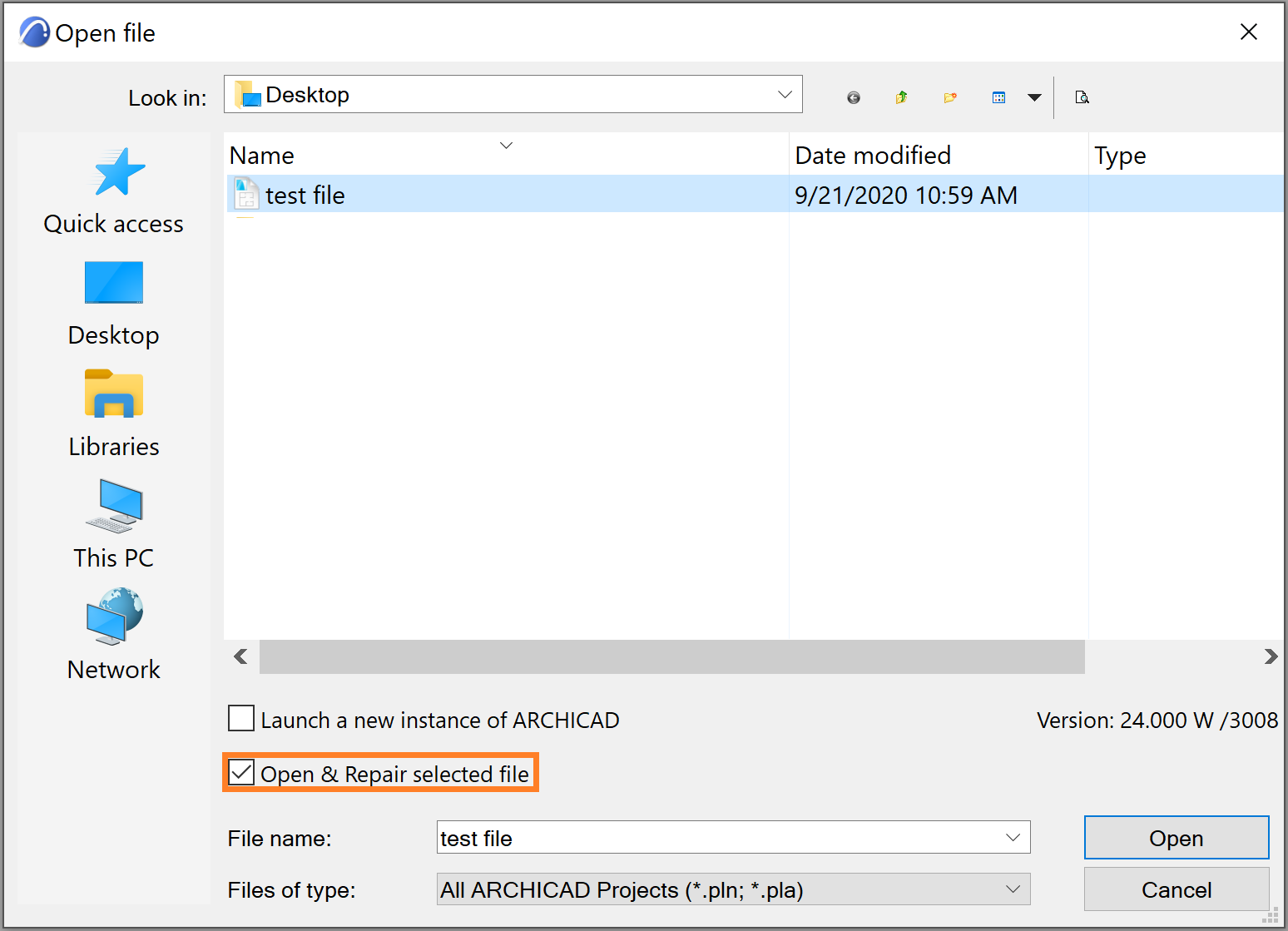1288x931 pixels.
Task: Open the View menu icon
Action: point(999,98)
